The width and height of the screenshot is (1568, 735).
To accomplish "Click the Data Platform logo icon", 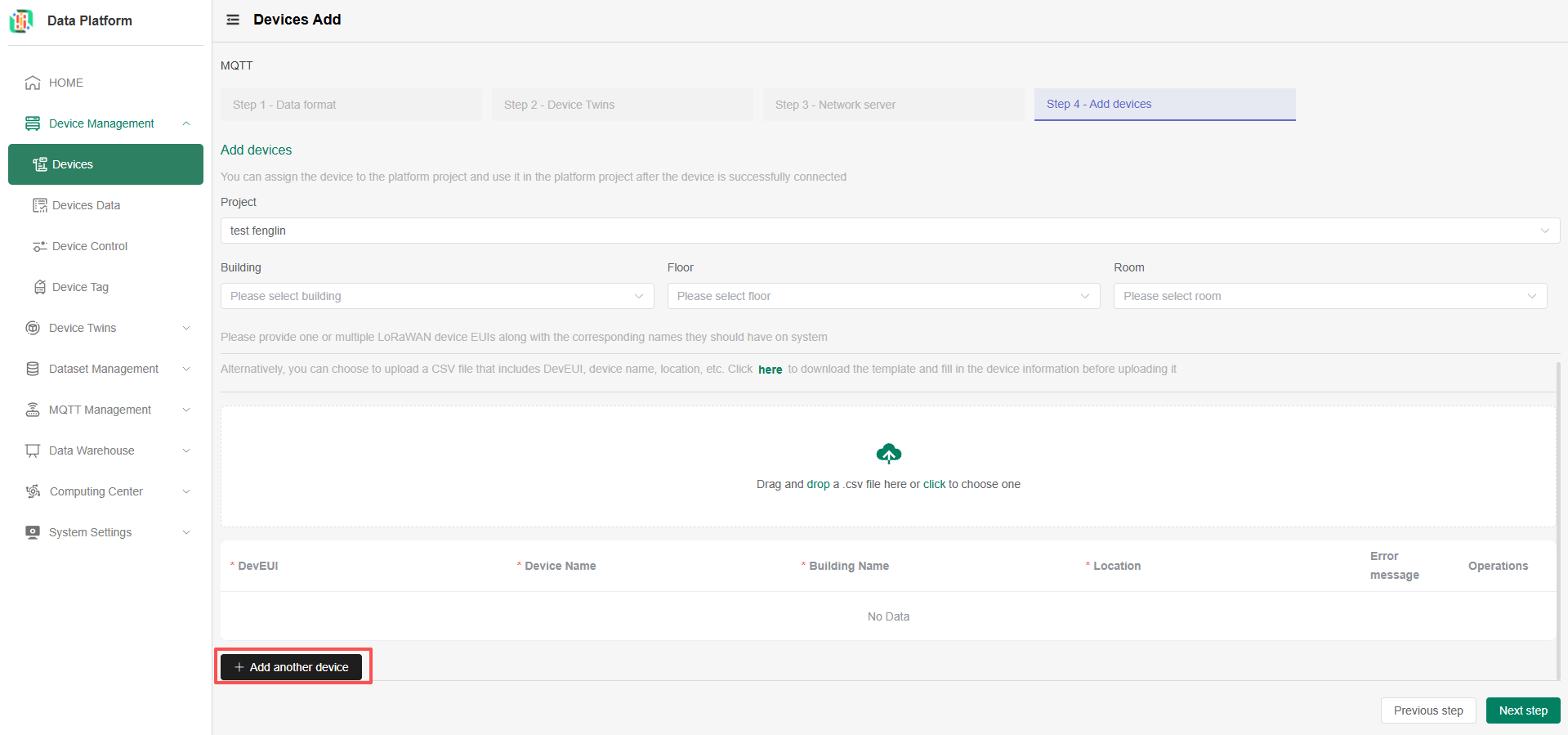I will tap(21, 20).
